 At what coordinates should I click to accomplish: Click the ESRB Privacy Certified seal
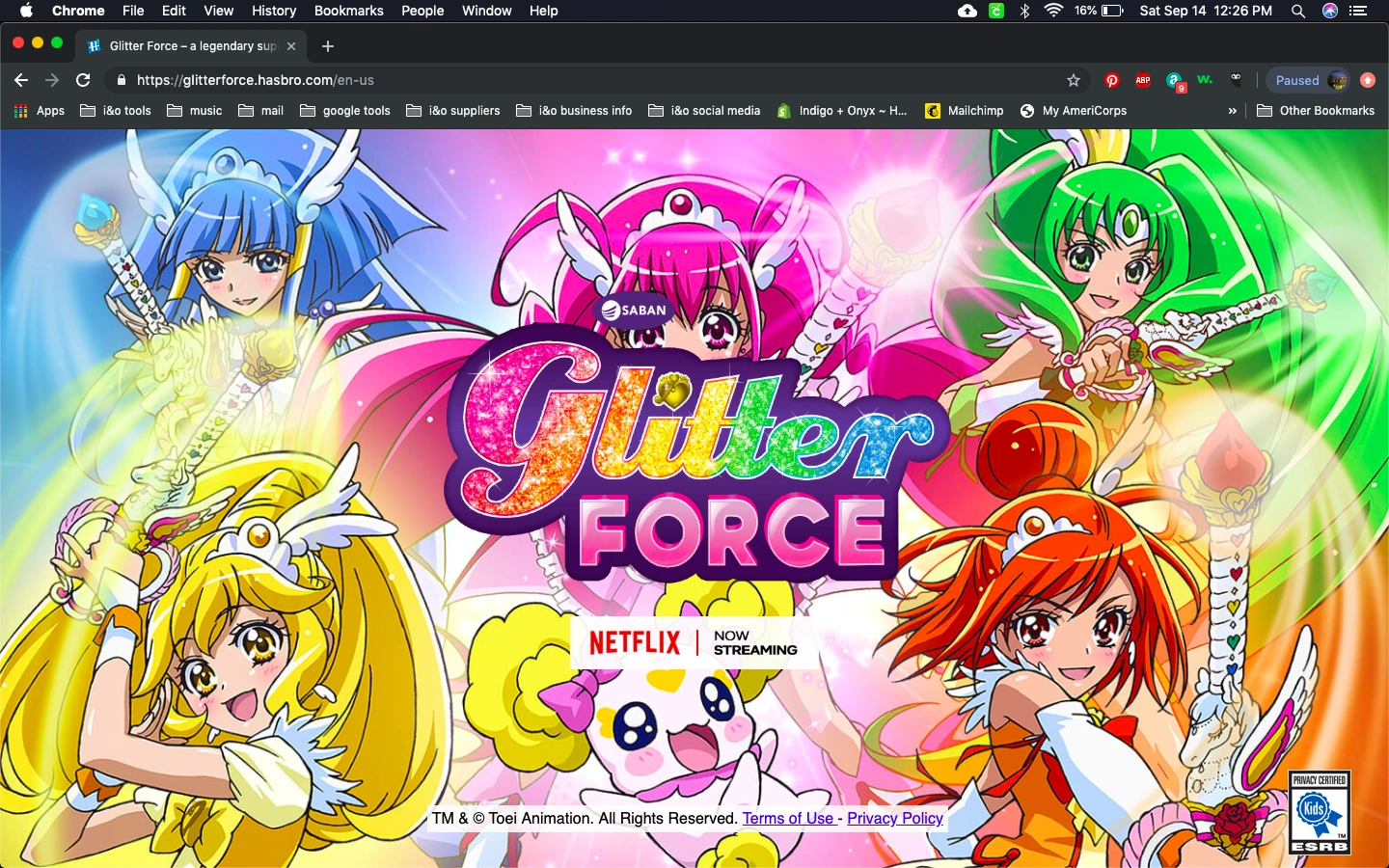[1320, 813]
